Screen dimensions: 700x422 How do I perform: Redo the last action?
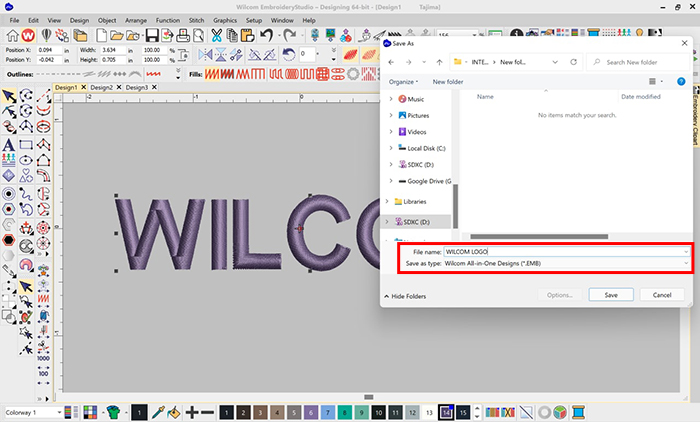(x=290, y=35)
